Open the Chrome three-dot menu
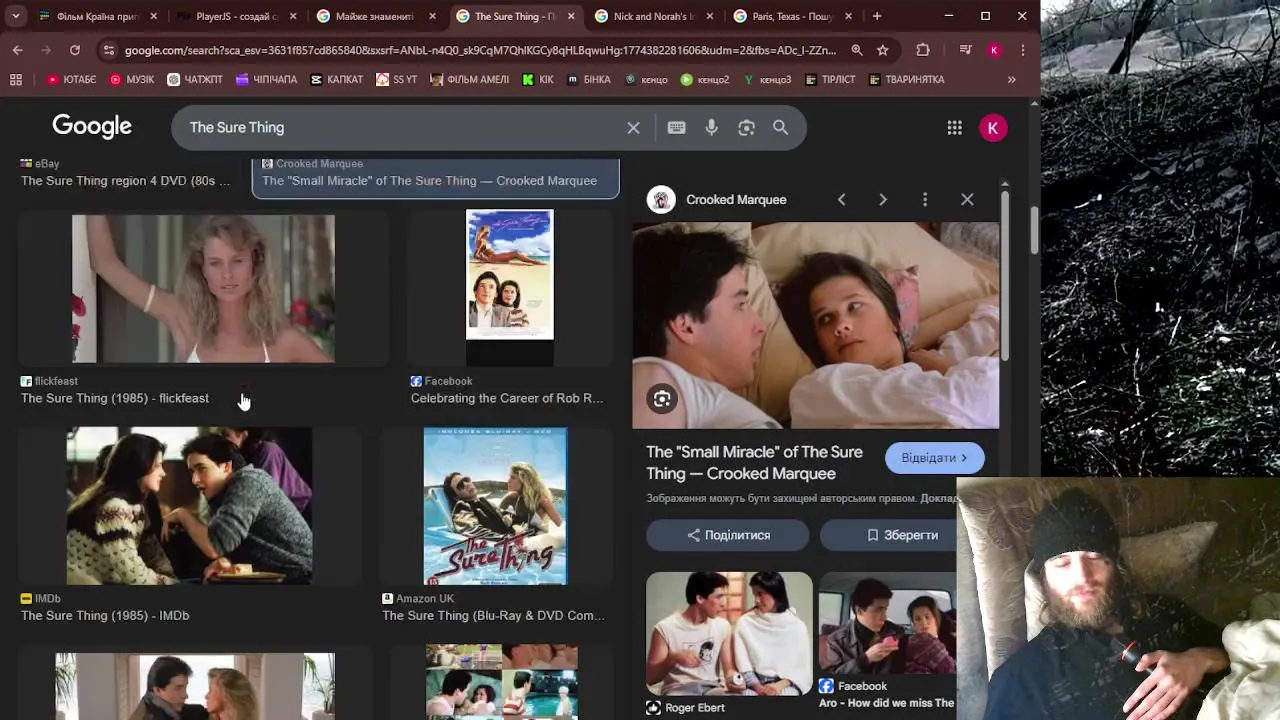Viewport: 1280px width, 720px height. 1022,50
